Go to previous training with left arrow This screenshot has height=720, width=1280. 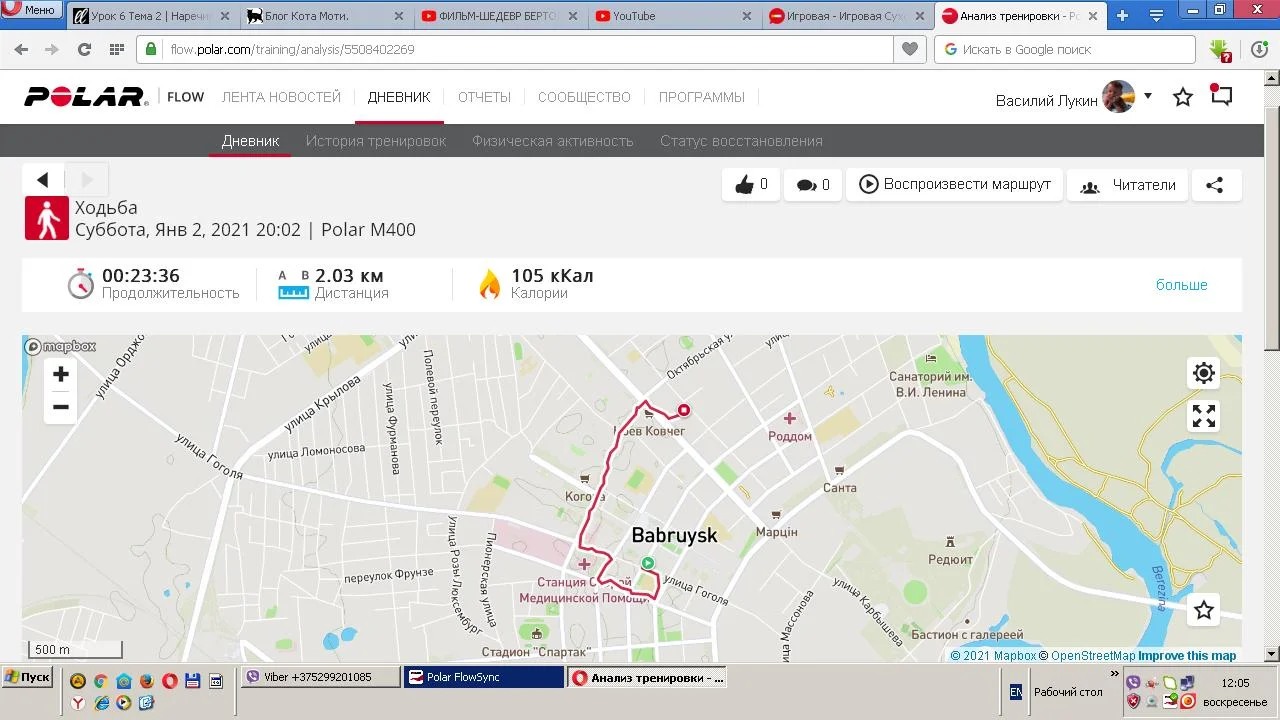(x=43, y=180)
